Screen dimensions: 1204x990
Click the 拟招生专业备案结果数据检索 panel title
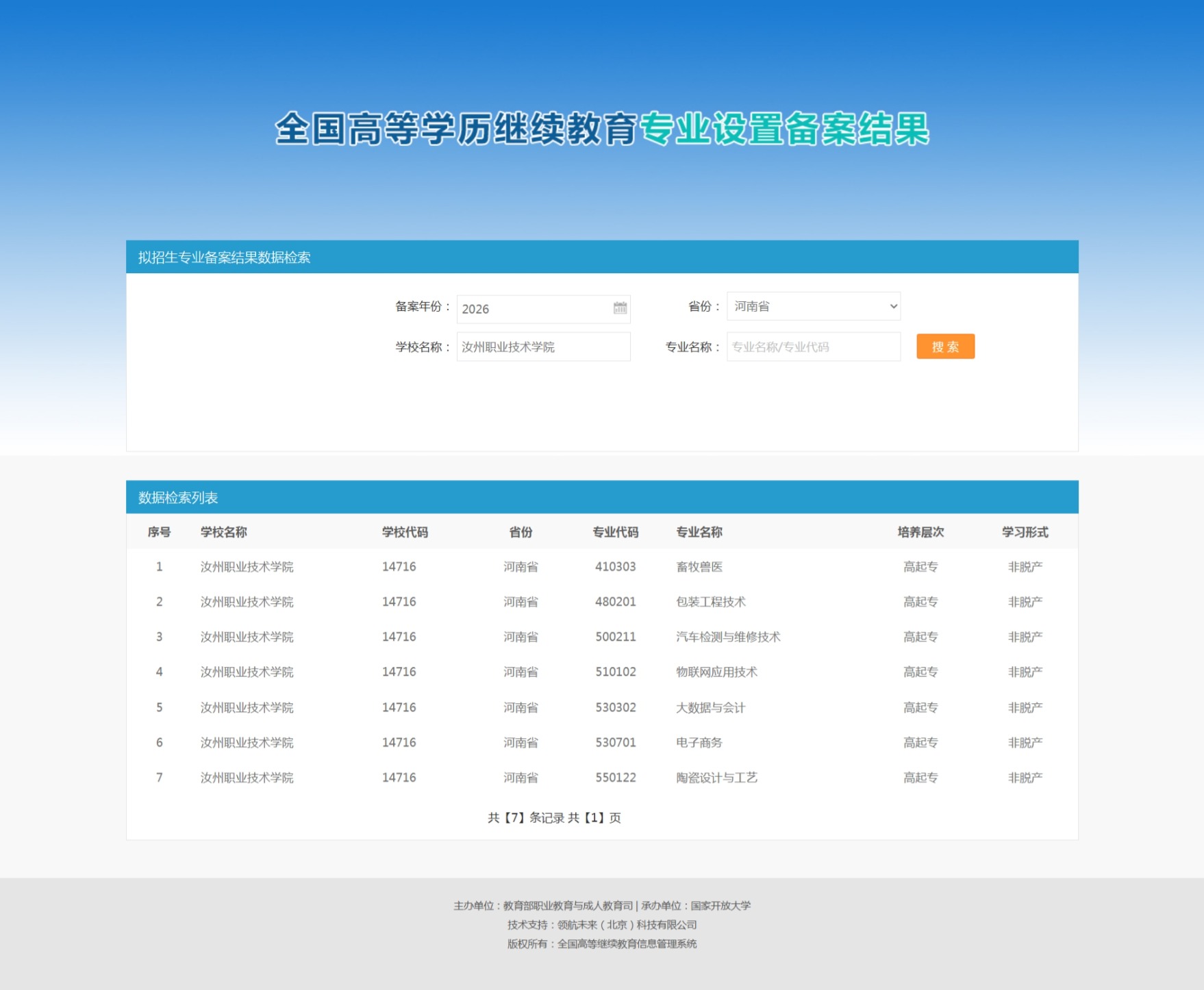click(224, 257)
